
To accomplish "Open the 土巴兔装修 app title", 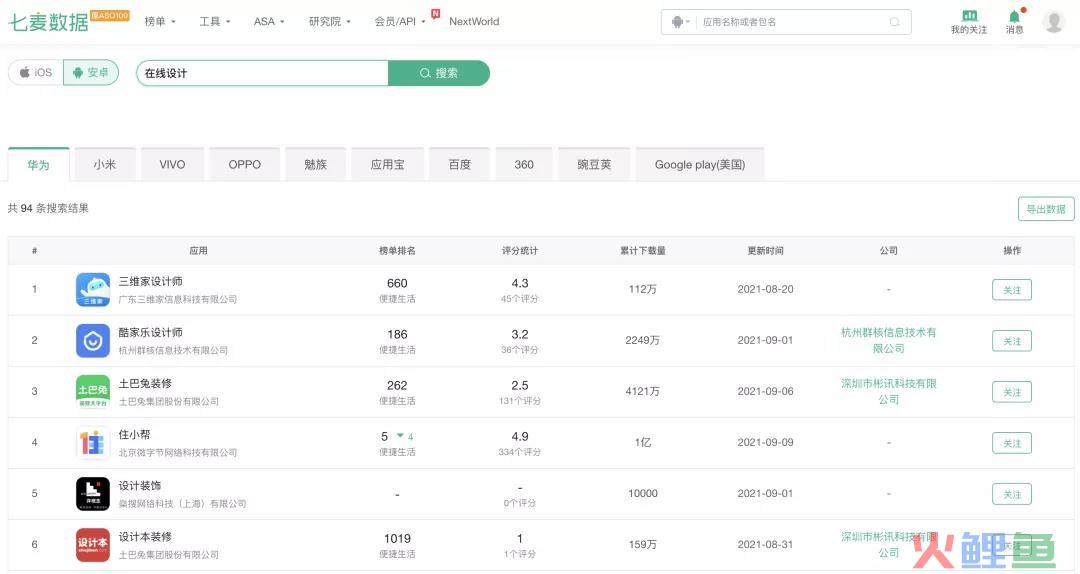I will (145, 383).
